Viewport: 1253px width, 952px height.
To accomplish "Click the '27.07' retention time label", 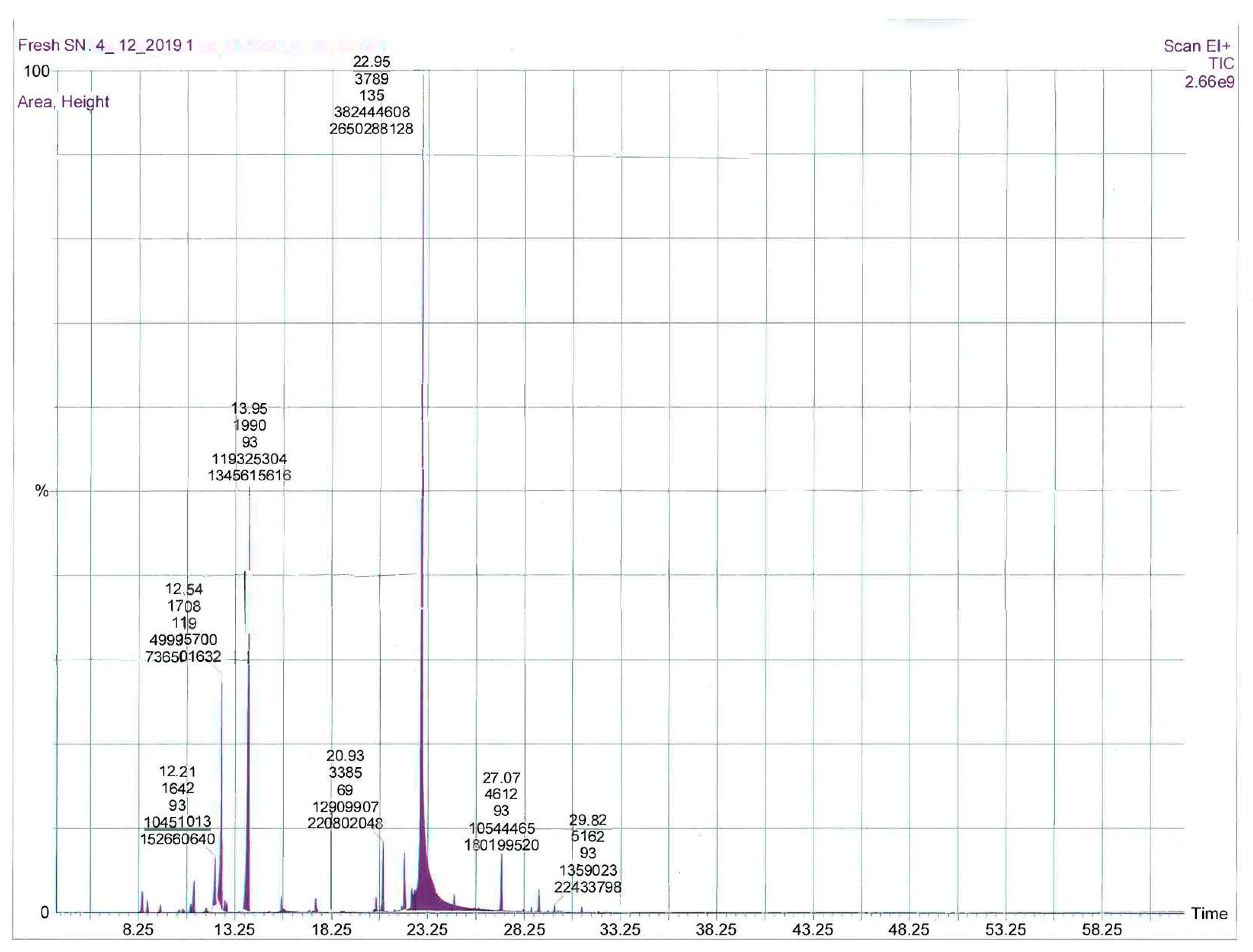I will coord(501,778).
